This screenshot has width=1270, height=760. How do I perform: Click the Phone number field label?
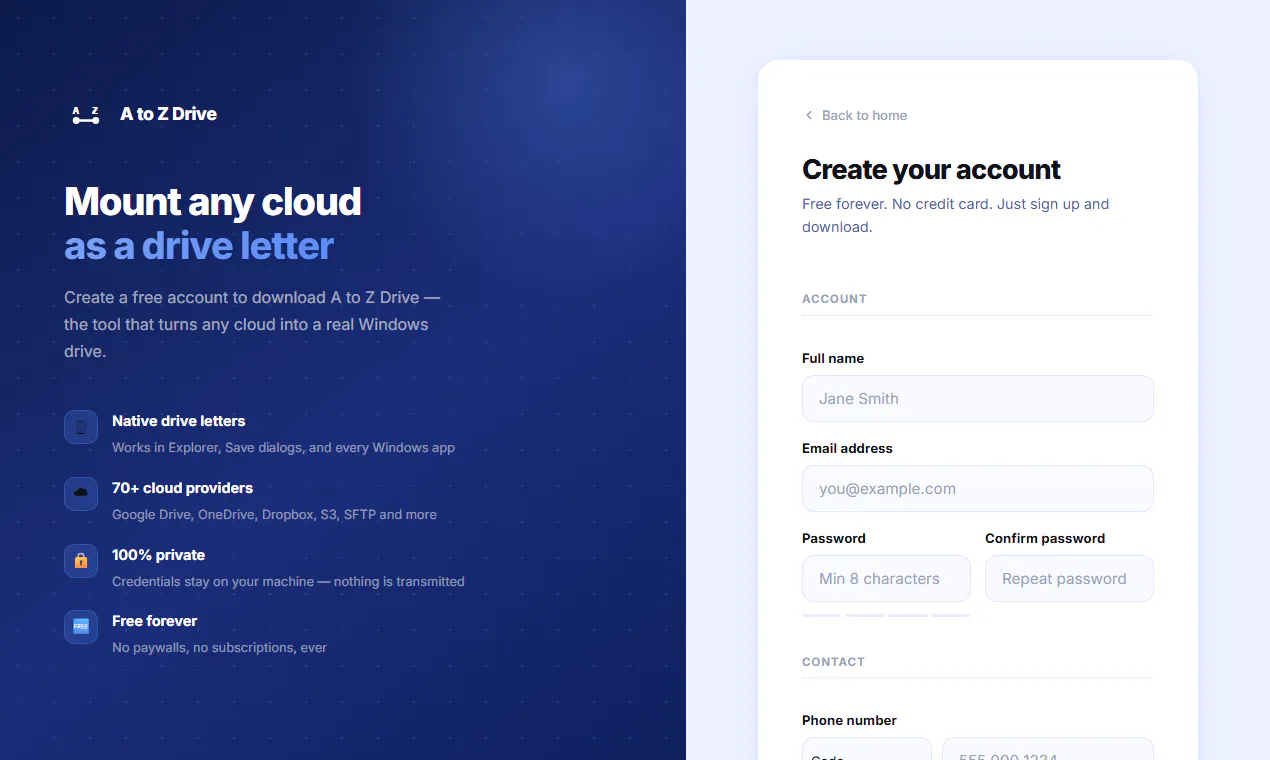click(x=849, y=720)
